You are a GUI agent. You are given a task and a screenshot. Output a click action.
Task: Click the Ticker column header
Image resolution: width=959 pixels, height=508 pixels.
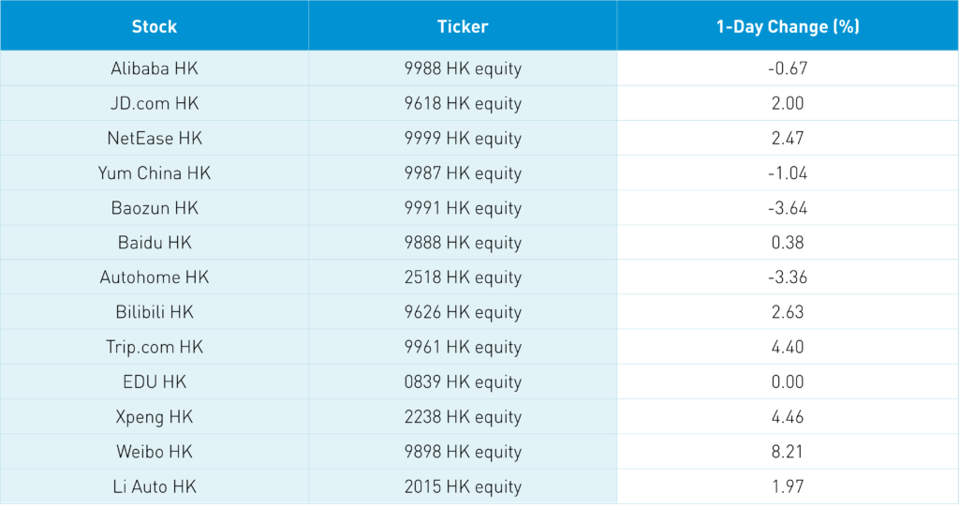pos(462,27)
